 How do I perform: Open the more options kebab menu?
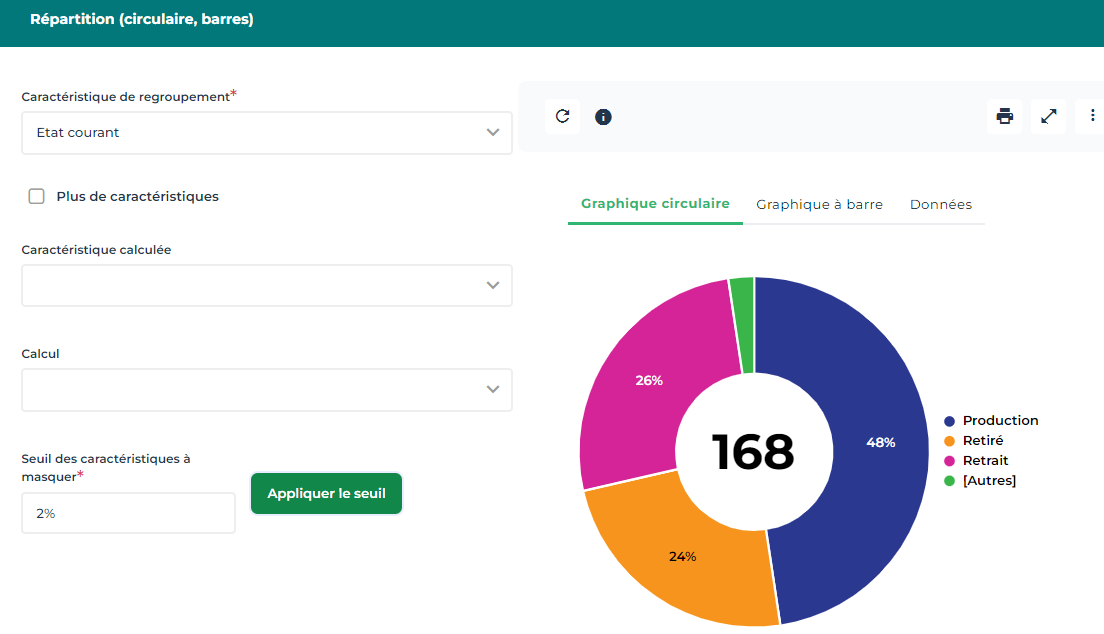point(1092,117)
